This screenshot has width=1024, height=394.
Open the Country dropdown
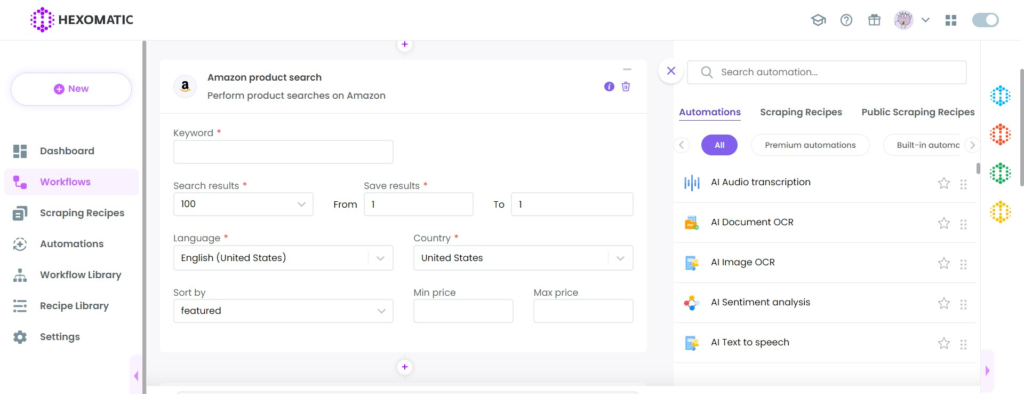pos(523,258)
